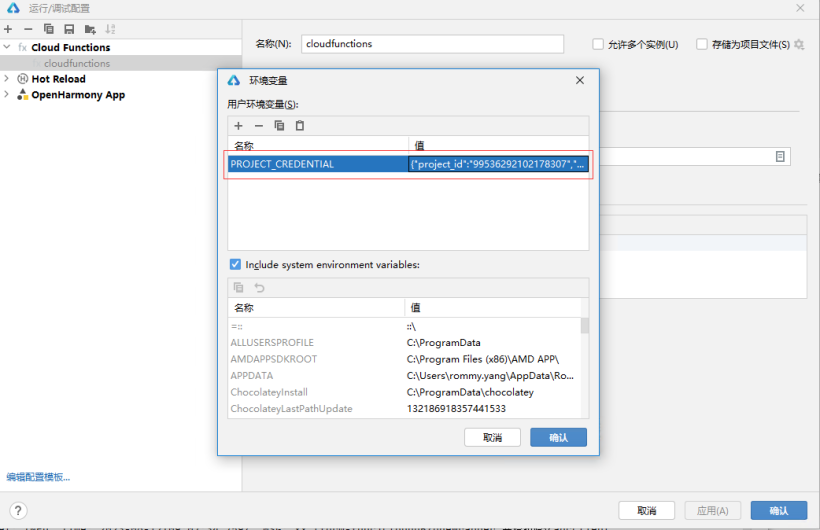Click the scrollbar of system variables list
The image size is (820, 530).
(x=585, y=325)
